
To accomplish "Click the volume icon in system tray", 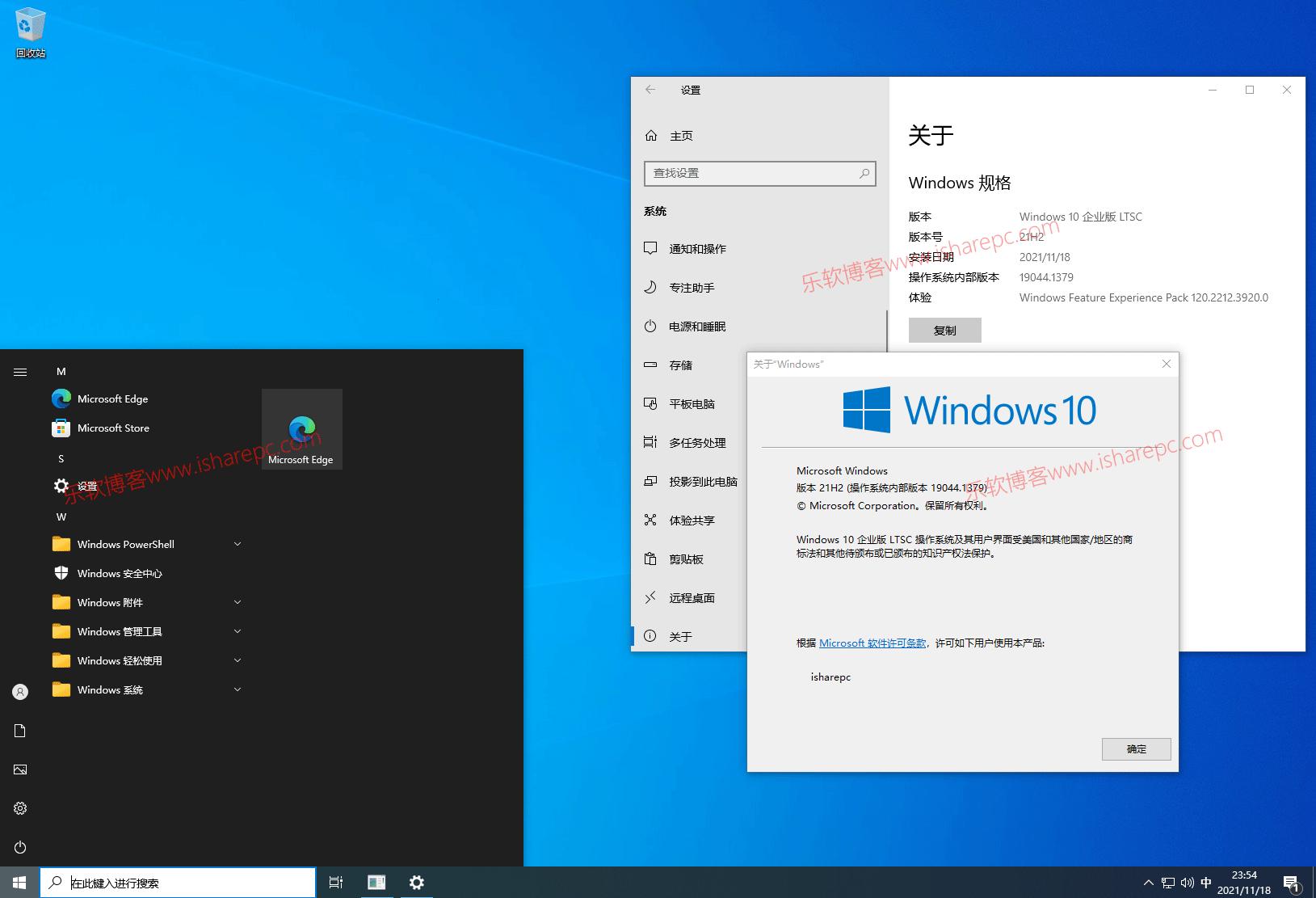I will click(x=1187, y=883).
